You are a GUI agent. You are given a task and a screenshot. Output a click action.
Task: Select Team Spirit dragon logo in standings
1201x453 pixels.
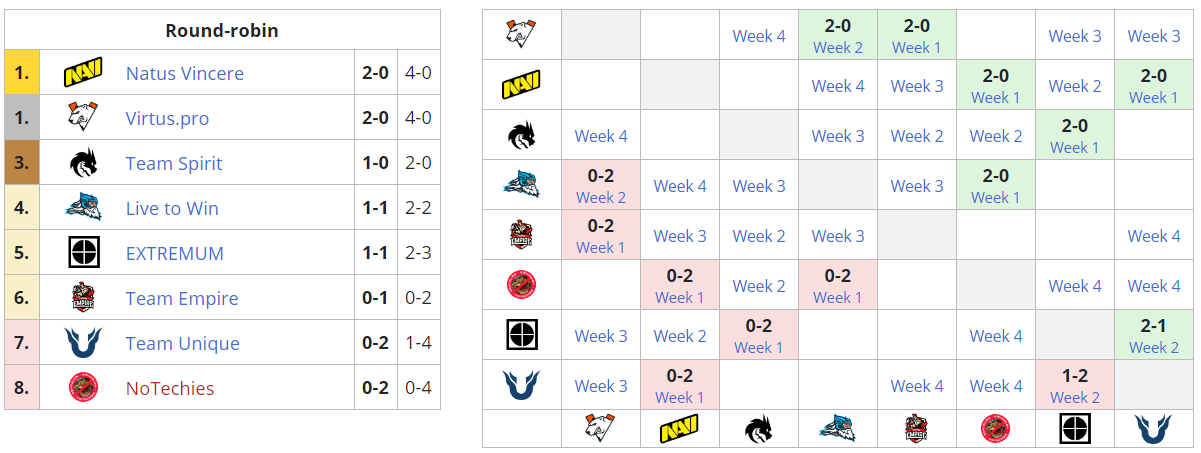pos(84,164)
